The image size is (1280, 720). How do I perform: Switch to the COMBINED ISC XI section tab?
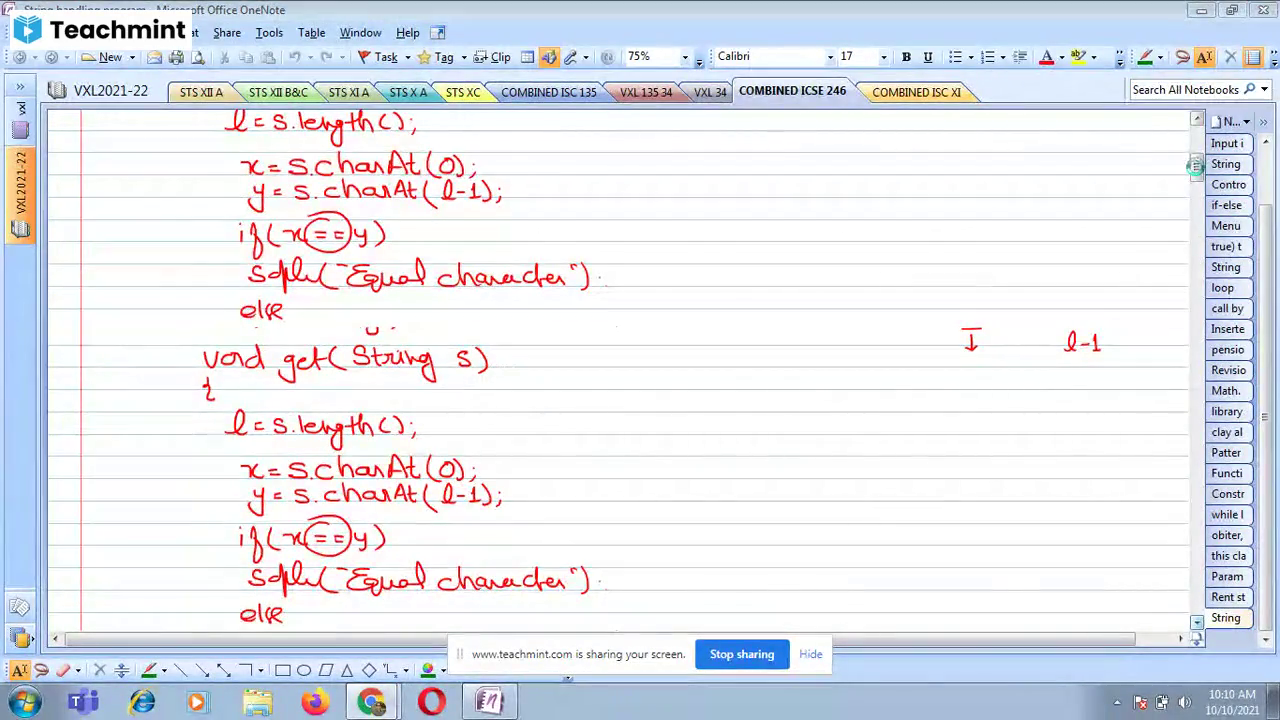tap(916, 92)
